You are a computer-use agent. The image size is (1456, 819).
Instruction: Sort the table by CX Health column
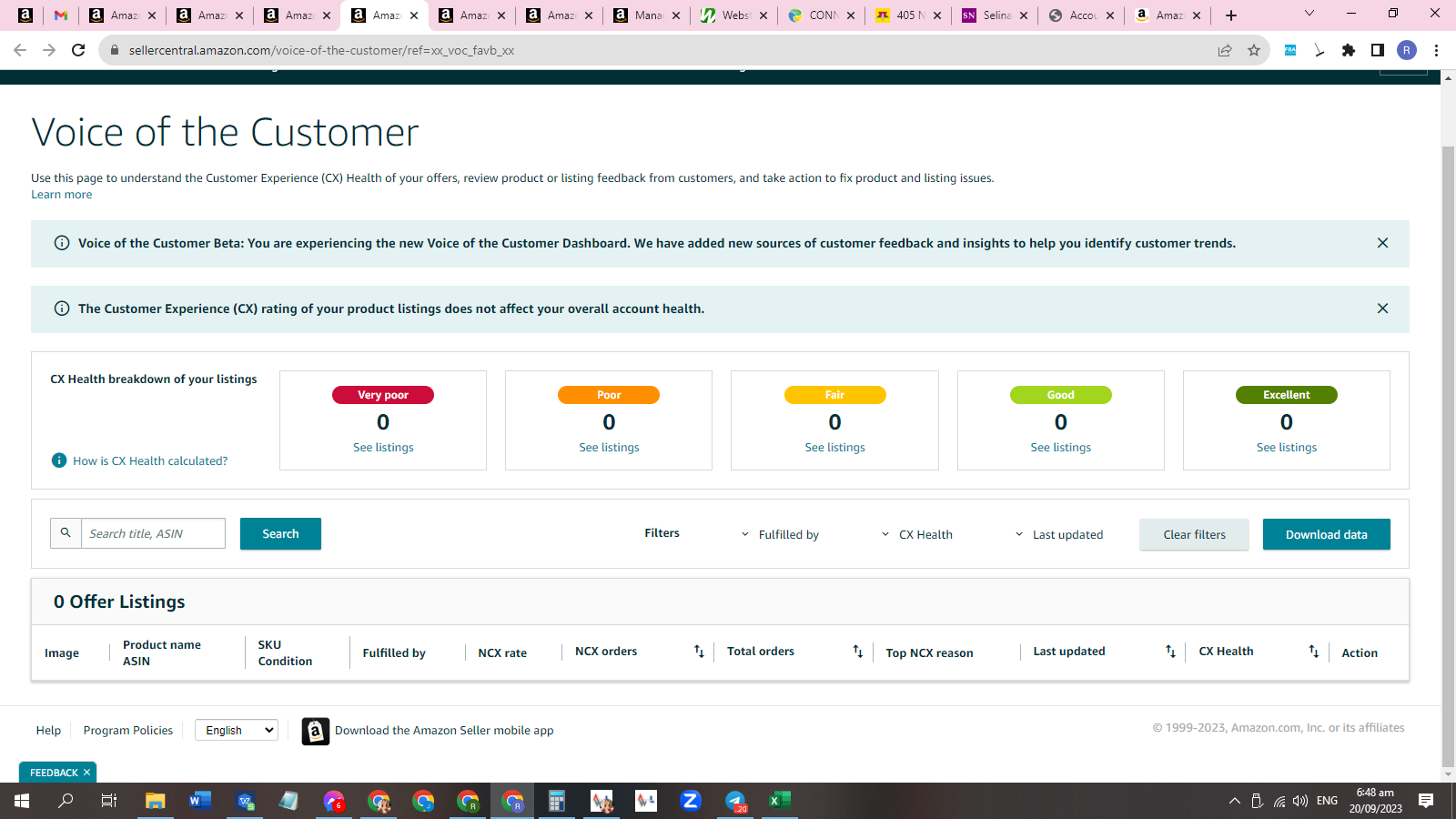click(1313, 652)
